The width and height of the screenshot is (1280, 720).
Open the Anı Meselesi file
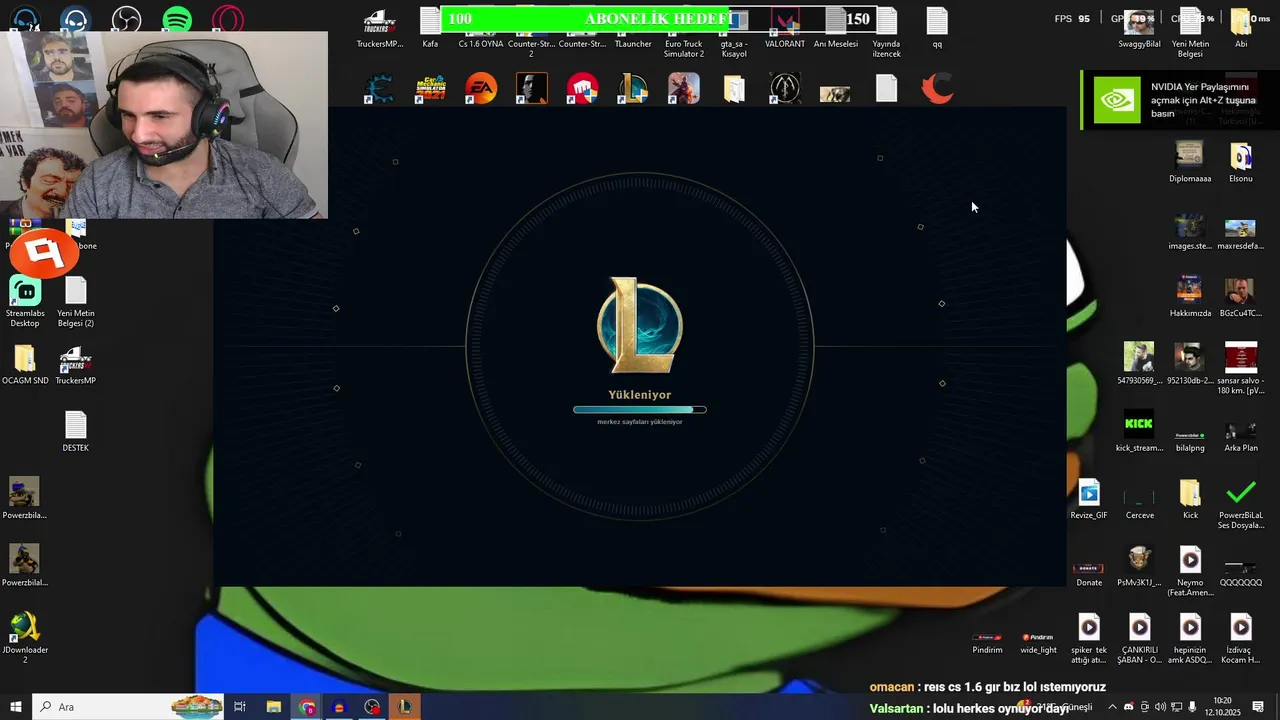click(836, 28)
